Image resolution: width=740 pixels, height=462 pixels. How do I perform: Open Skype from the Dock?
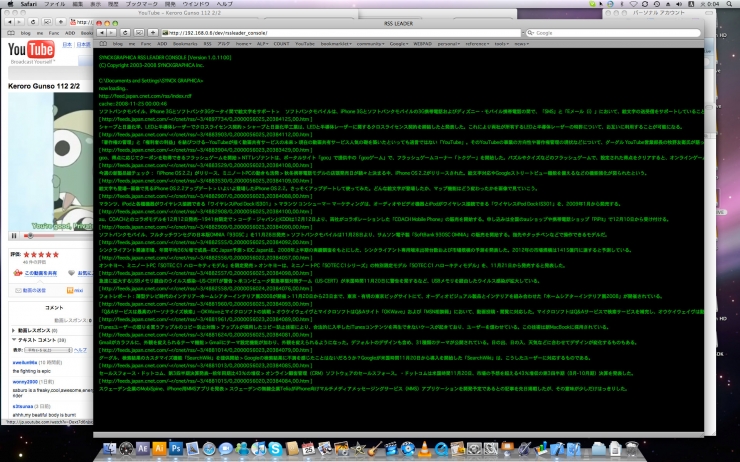click(275, 448)
